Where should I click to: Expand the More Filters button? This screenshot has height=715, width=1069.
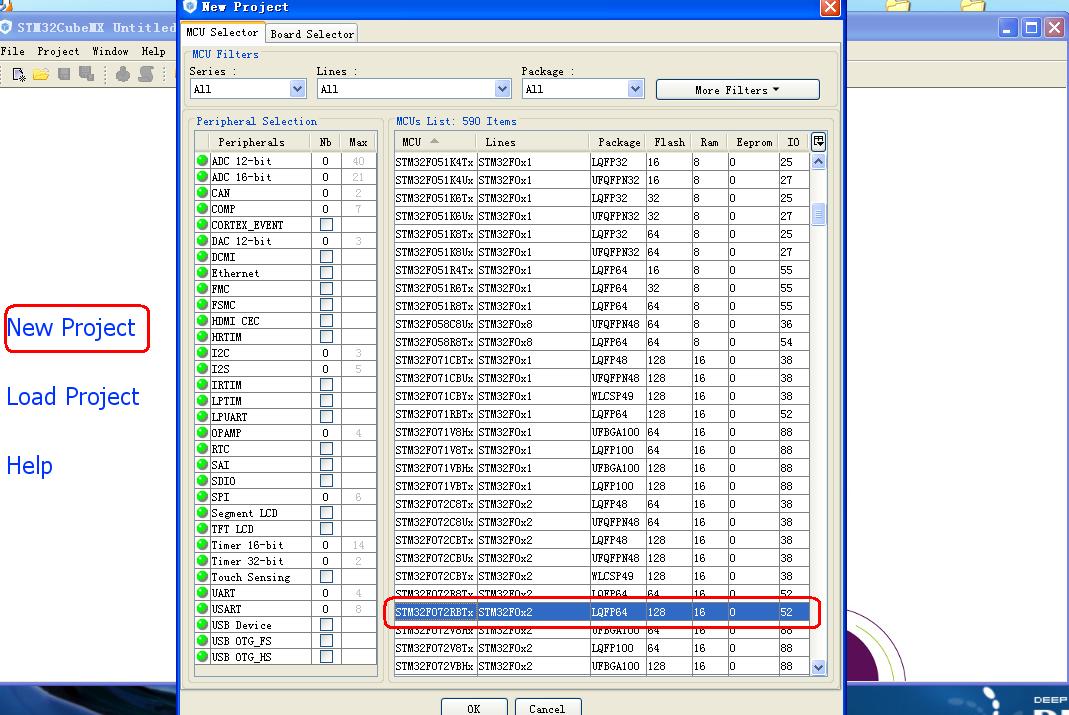point(738,89)
